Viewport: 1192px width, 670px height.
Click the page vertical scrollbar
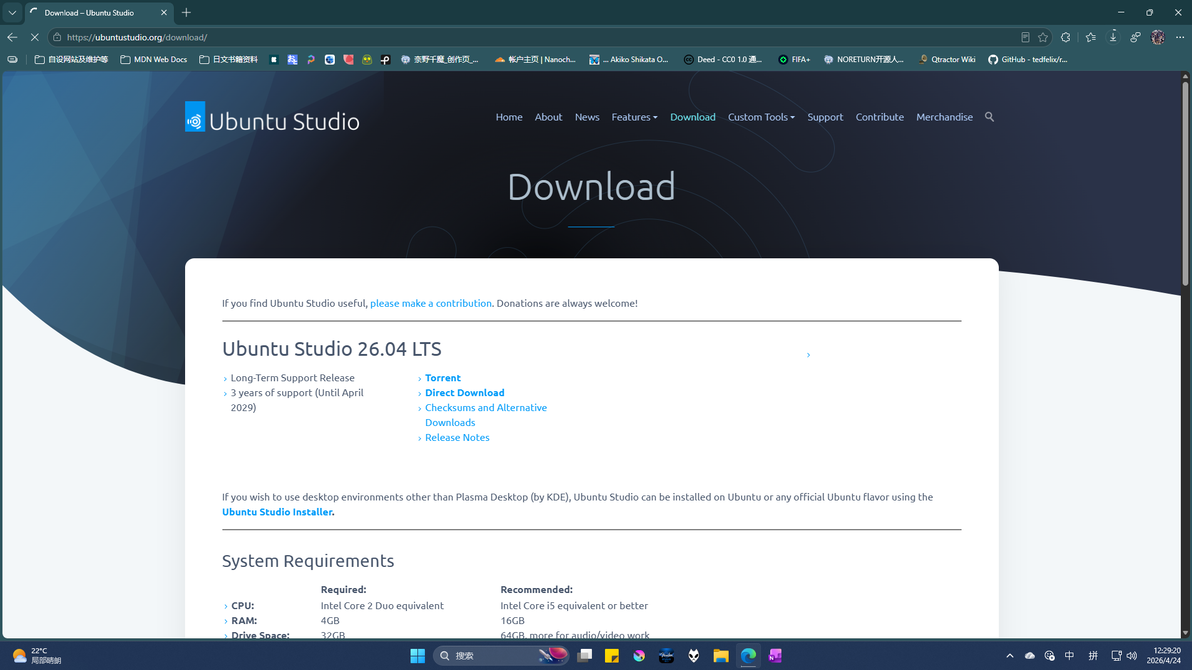point(1185,183)
